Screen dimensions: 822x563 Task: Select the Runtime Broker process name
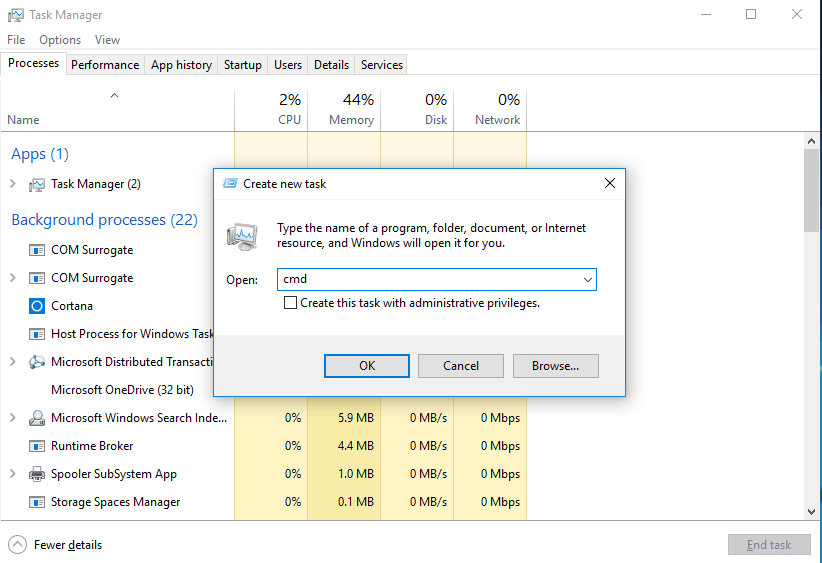92,446
